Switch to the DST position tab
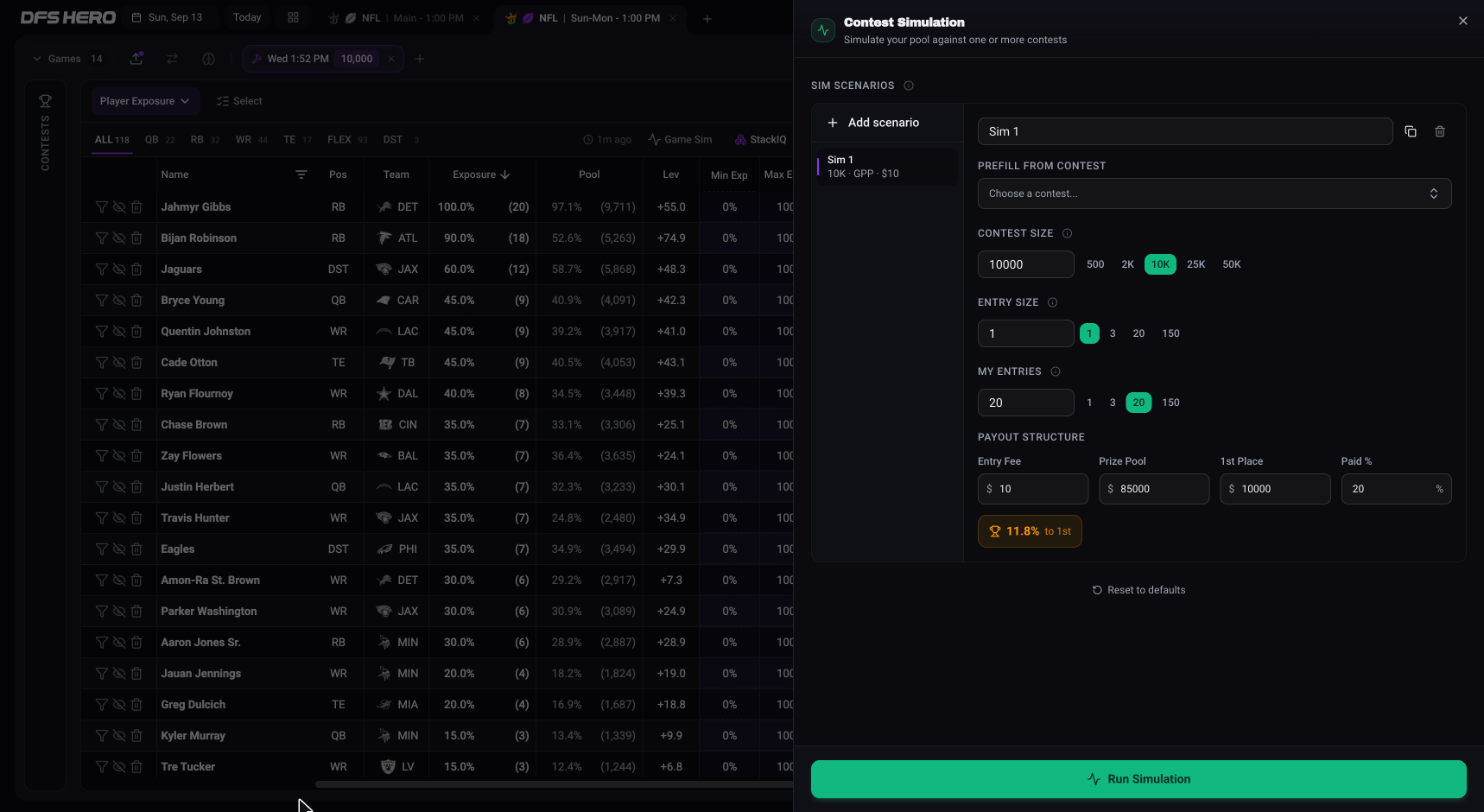 pyautogui.click(x=401, y=140)
